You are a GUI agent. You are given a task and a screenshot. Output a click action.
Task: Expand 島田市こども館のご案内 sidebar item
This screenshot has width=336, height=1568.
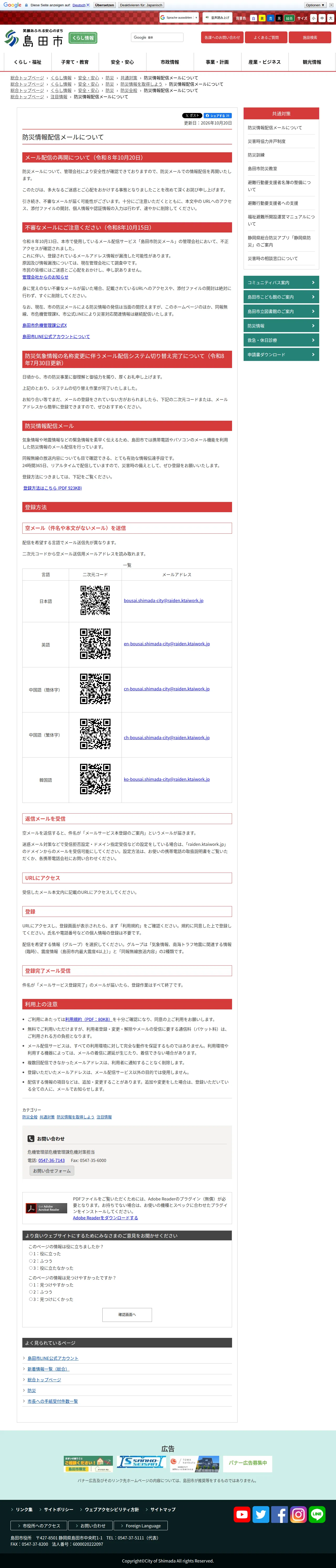(281, 297)
